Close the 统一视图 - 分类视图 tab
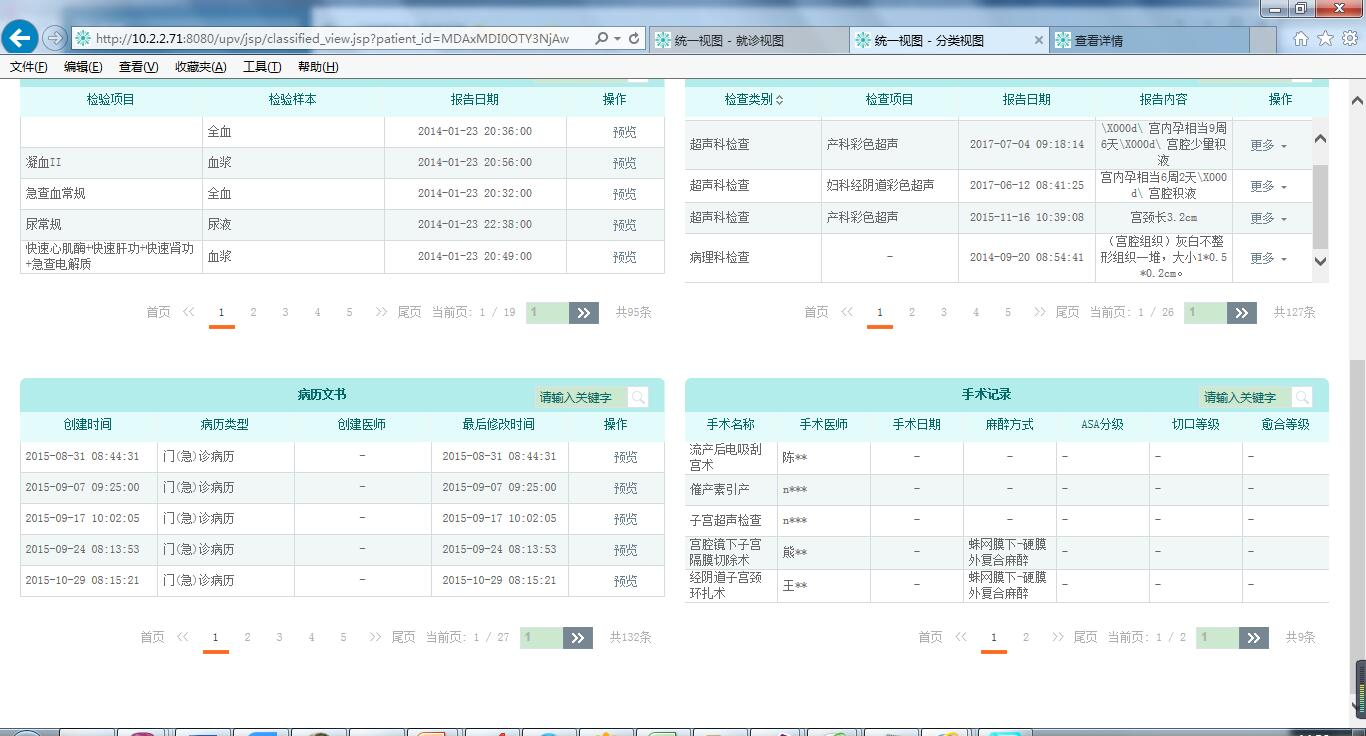 1038,40
